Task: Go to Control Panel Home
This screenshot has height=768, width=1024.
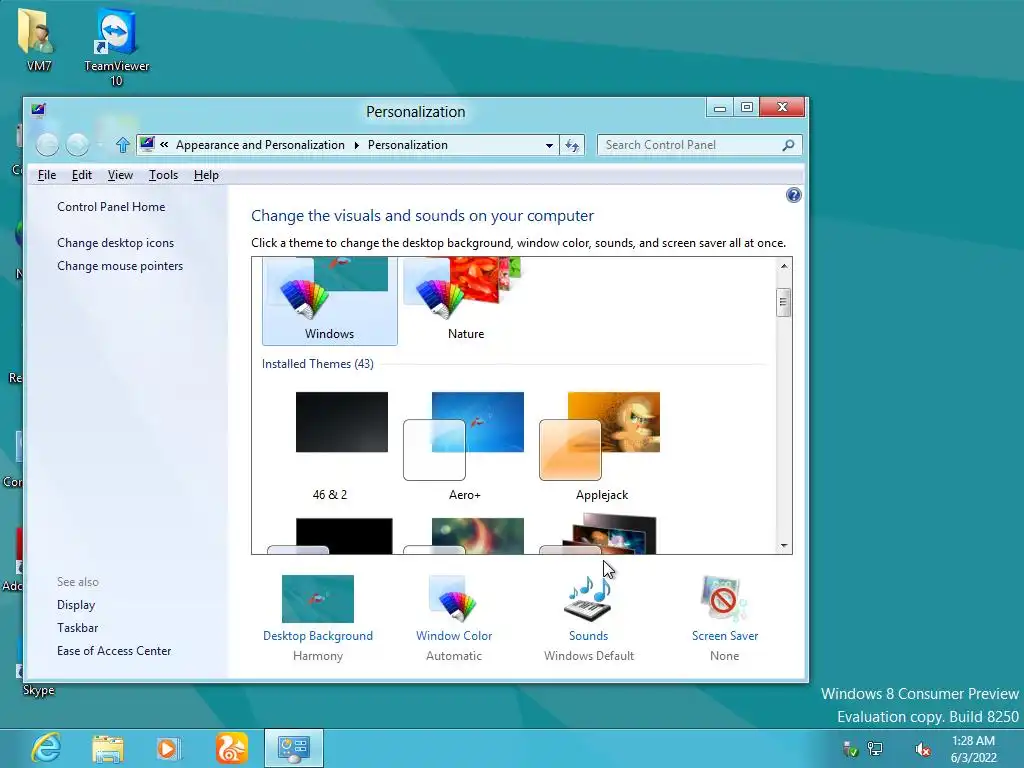Action: [111, 207]
